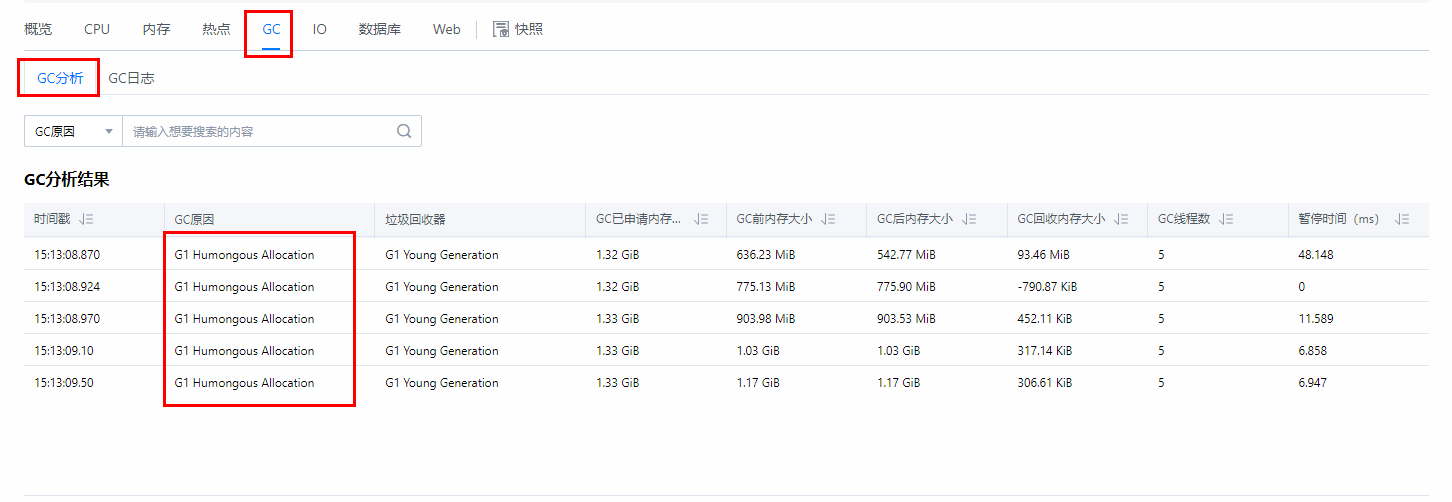The image size is (1452, 502).
Task: Open the 热点 tab
Action: 216,29
